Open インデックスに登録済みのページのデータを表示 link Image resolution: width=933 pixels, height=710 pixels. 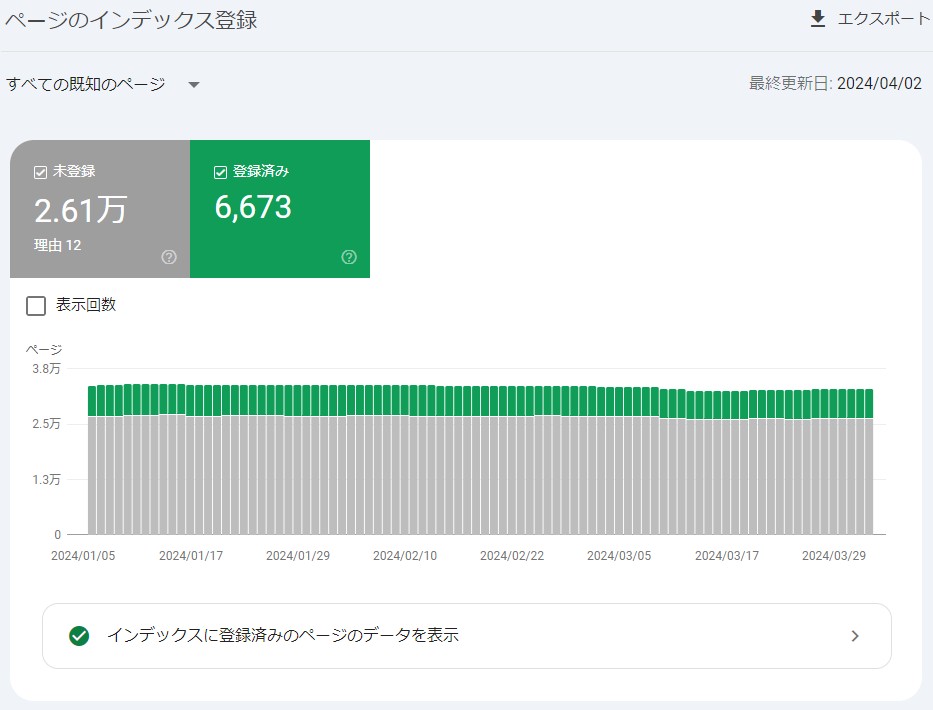click(466, 636)
